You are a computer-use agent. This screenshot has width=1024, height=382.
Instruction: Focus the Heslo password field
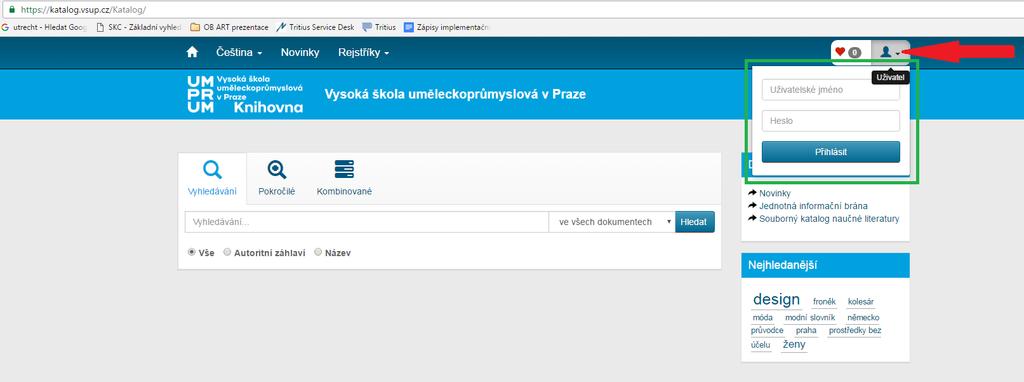pos(831,121)
